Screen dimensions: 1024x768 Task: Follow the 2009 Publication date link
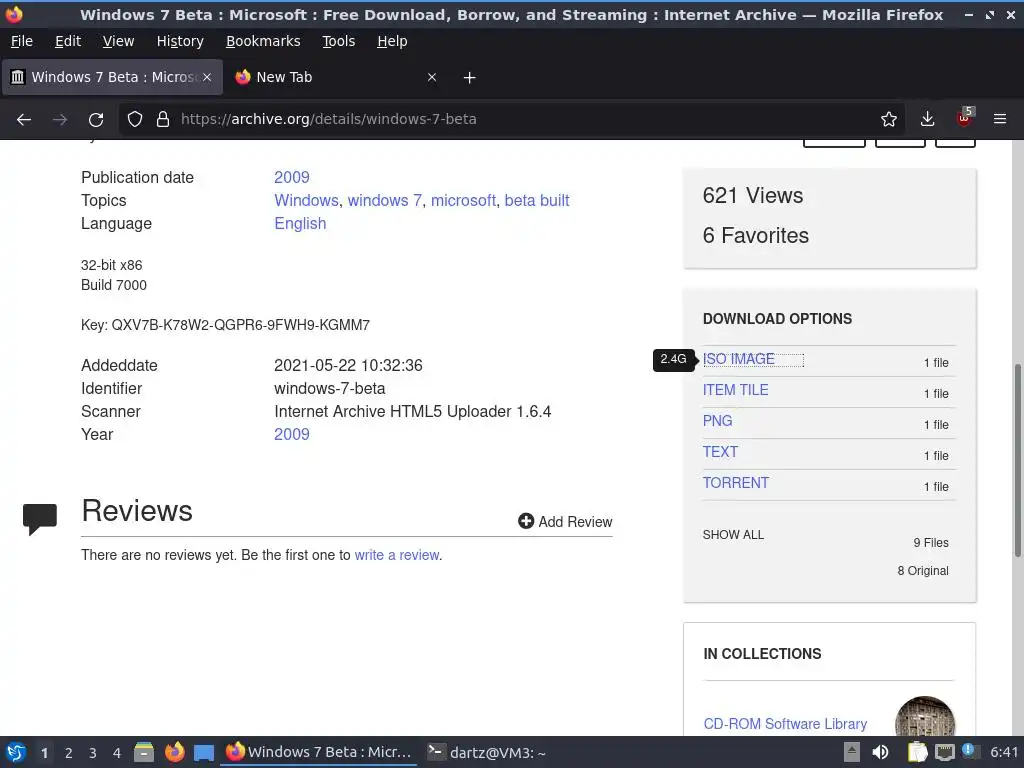[292, 178]
